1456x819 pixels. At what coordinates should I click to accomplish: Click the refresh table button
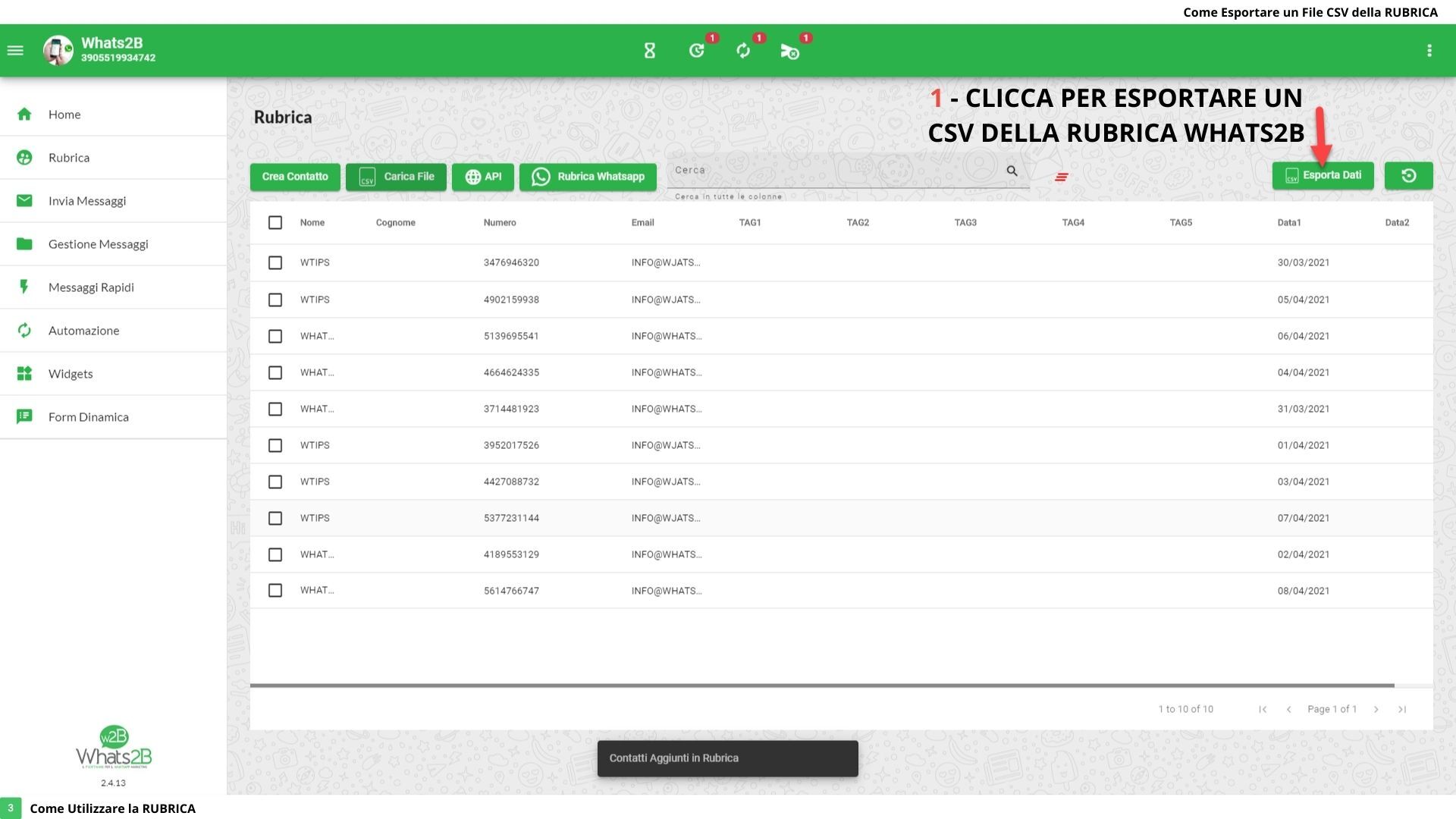1409,176
